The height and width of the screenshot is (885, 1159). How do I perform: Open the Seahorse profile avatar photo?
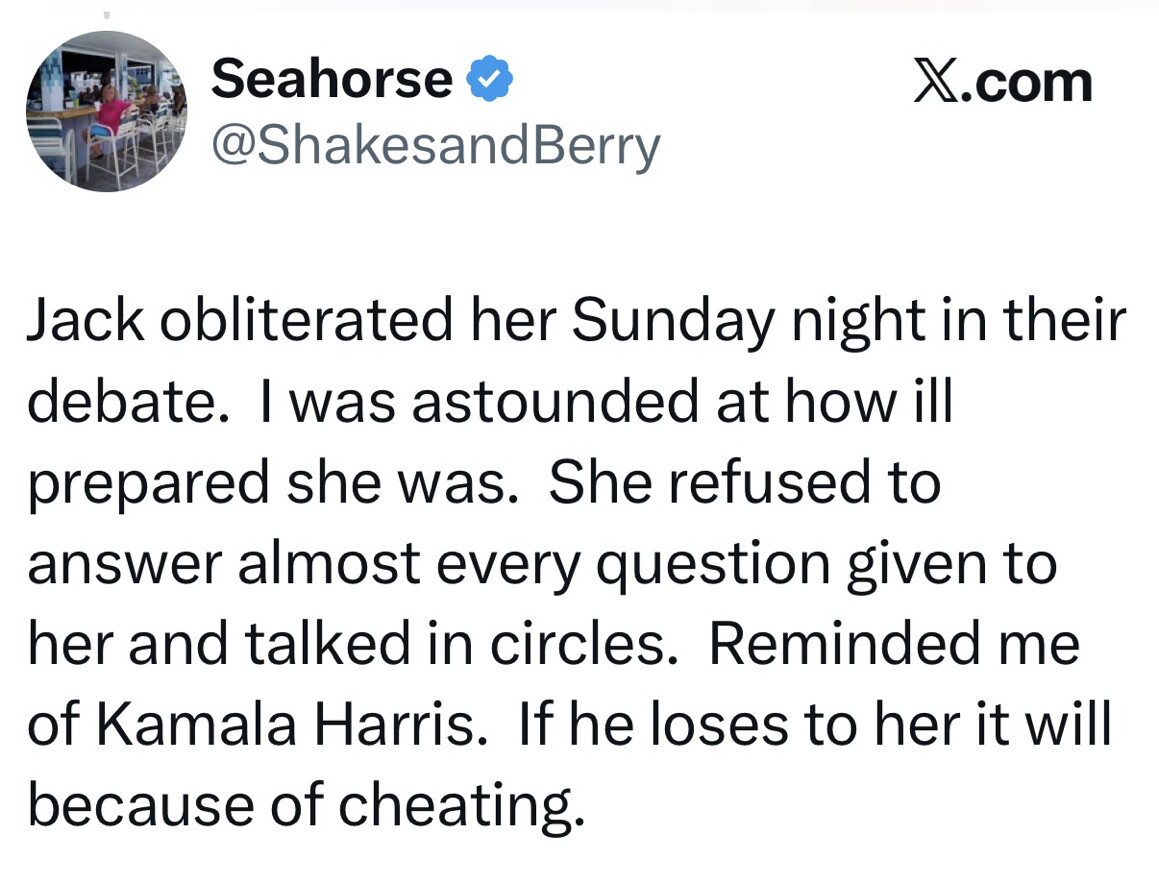106,111
